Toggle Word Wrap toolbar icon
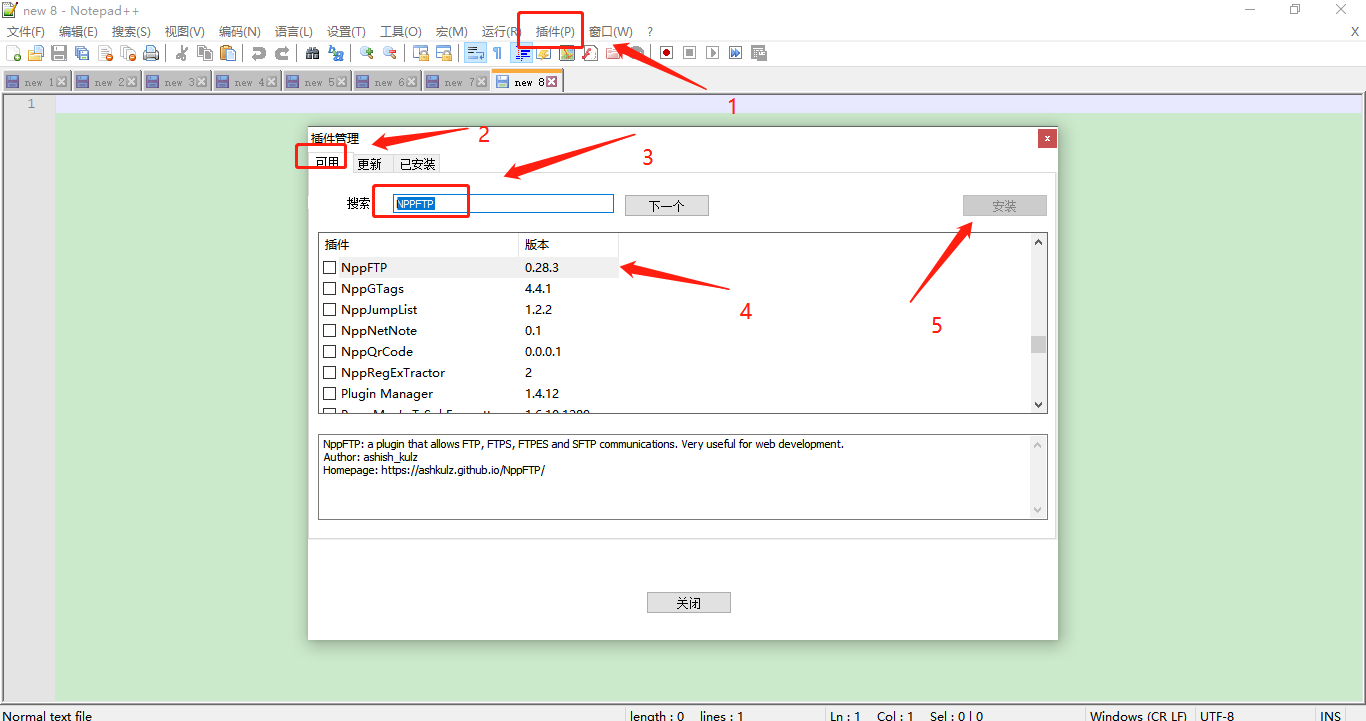This screenshot has height=721, width=1366. (x=475, y=53)
